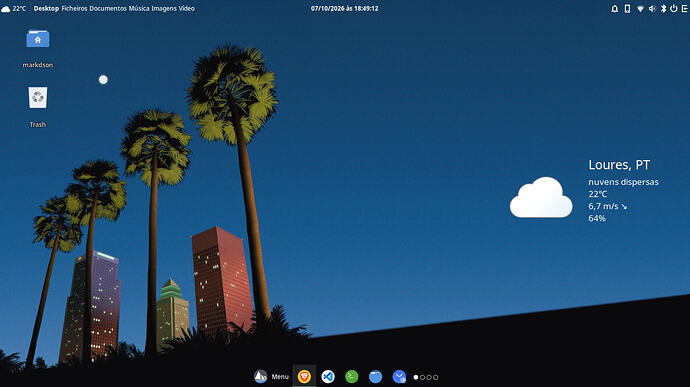Open the Brave browser from the dock
The width and height of the screenshot is (690, 387).
click(304, 376)
